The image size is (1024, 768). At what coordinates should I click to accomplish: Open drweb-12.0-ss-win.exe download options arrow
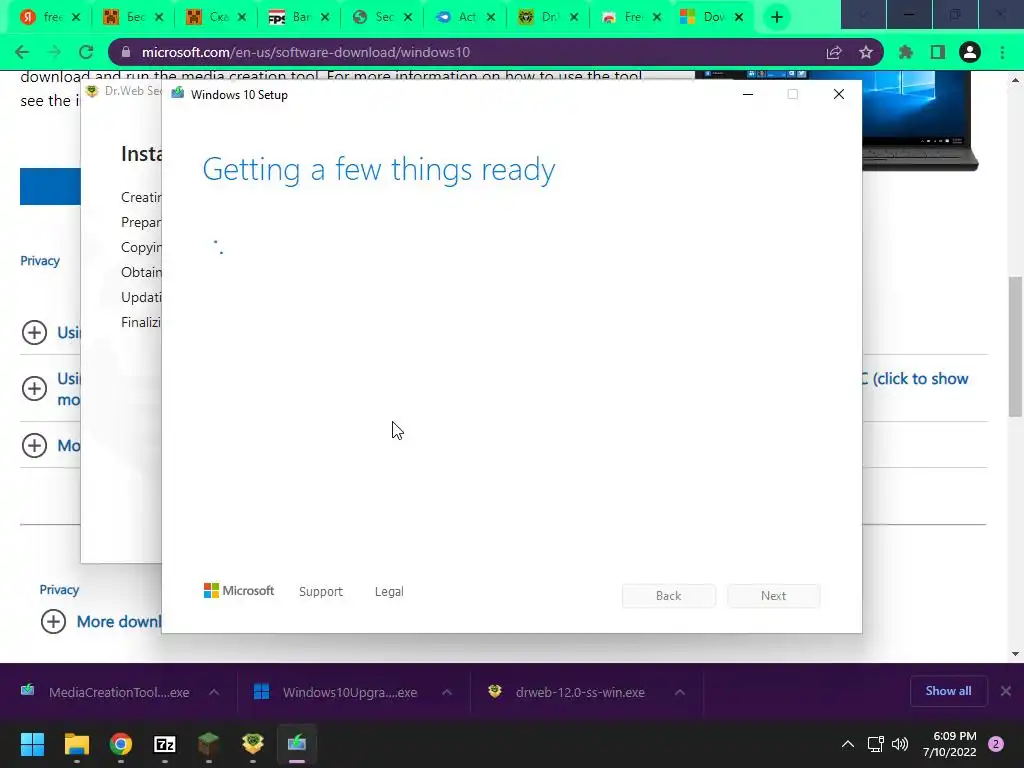point(679,692)
